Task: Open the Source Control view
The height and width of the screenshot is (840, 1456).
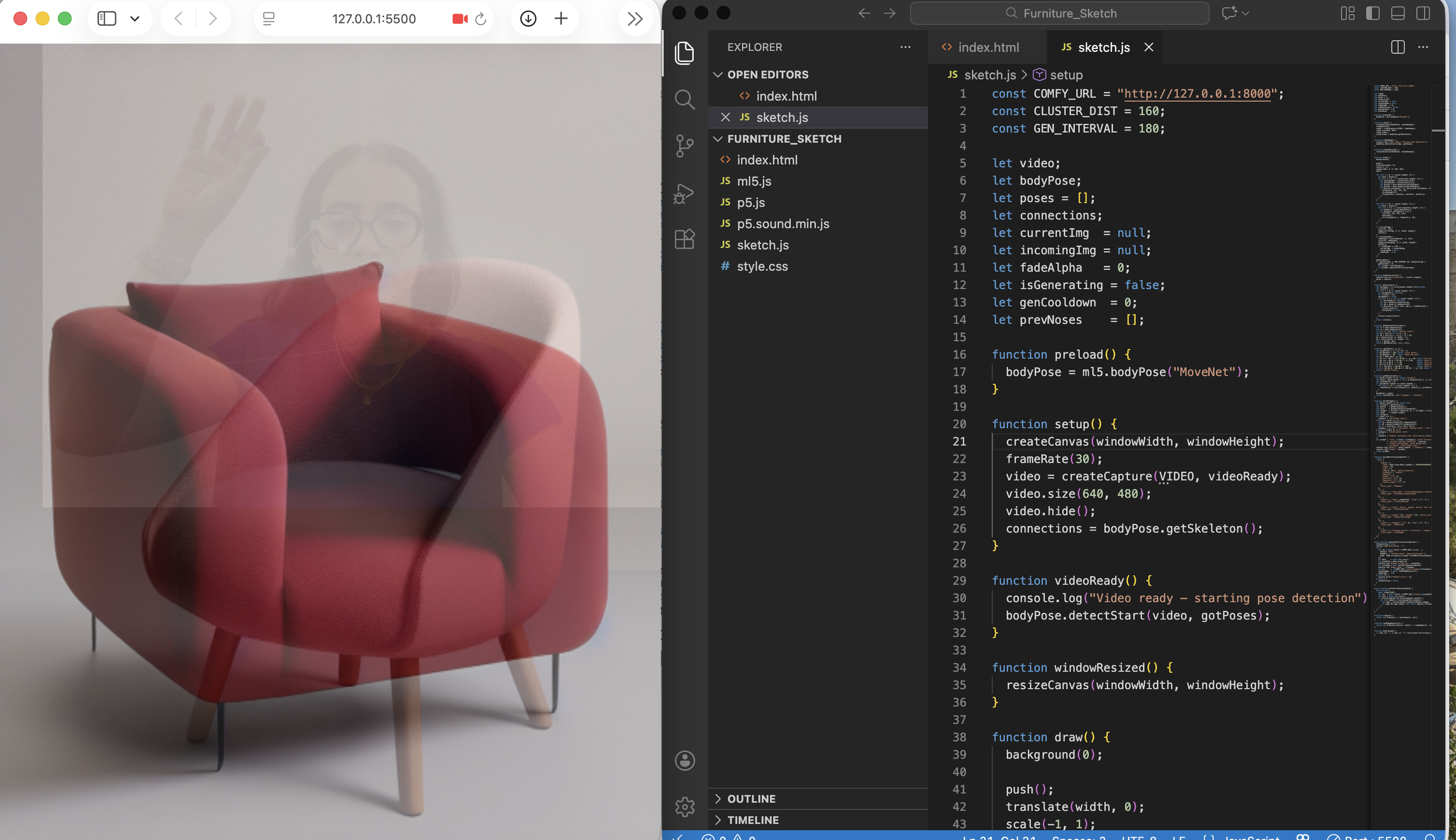Action: (x=684, y=146)
